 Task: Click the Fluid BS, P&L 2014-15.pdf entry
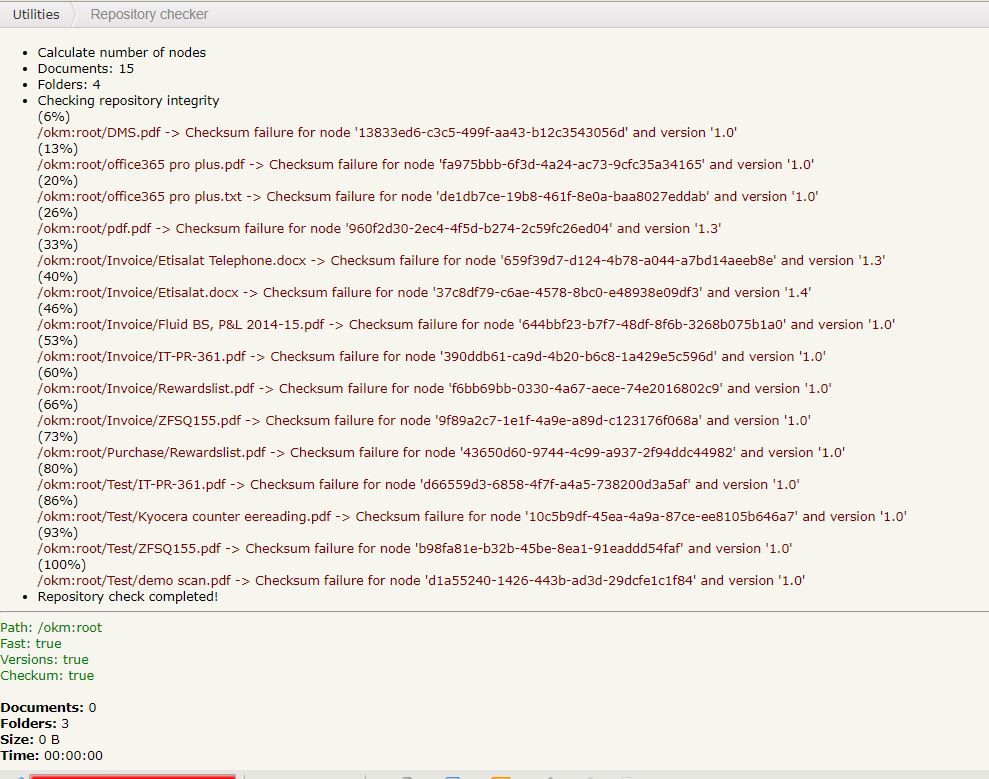pos(466,324)
